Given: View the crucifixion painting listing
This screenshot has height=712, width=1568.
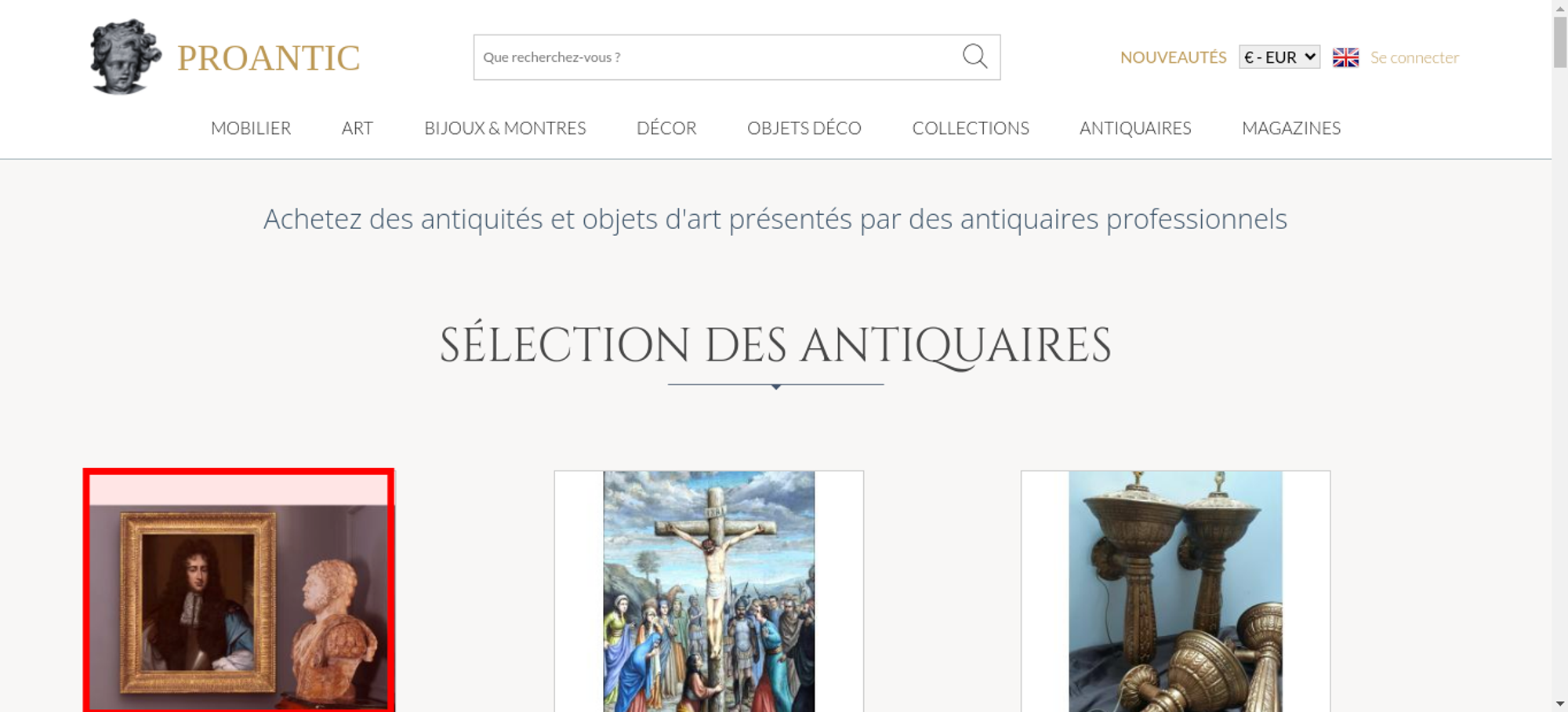Looking at the screenshot, I should [709, 592].
